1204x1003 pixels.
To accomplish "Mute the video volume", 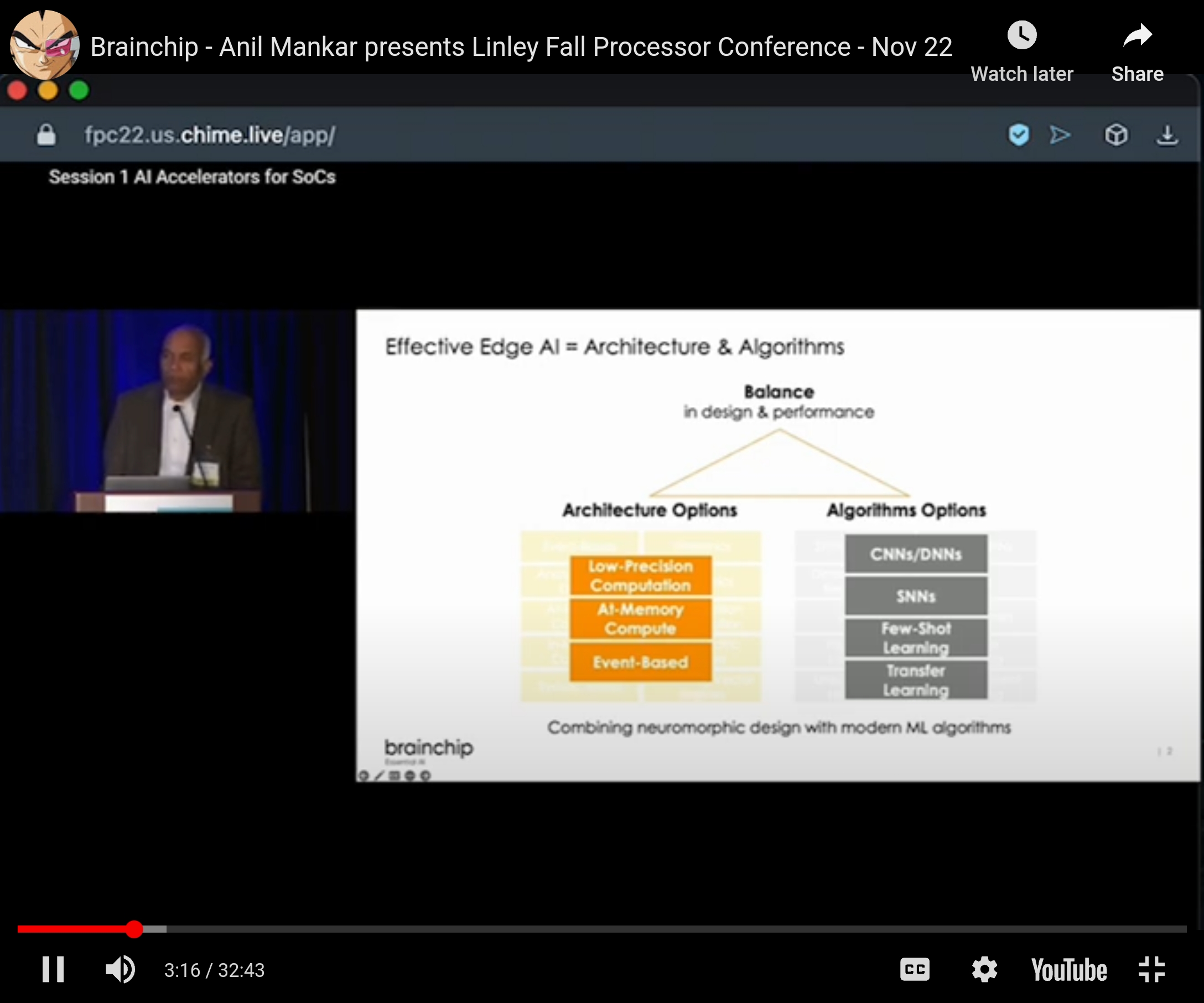I will click(121, 970).
